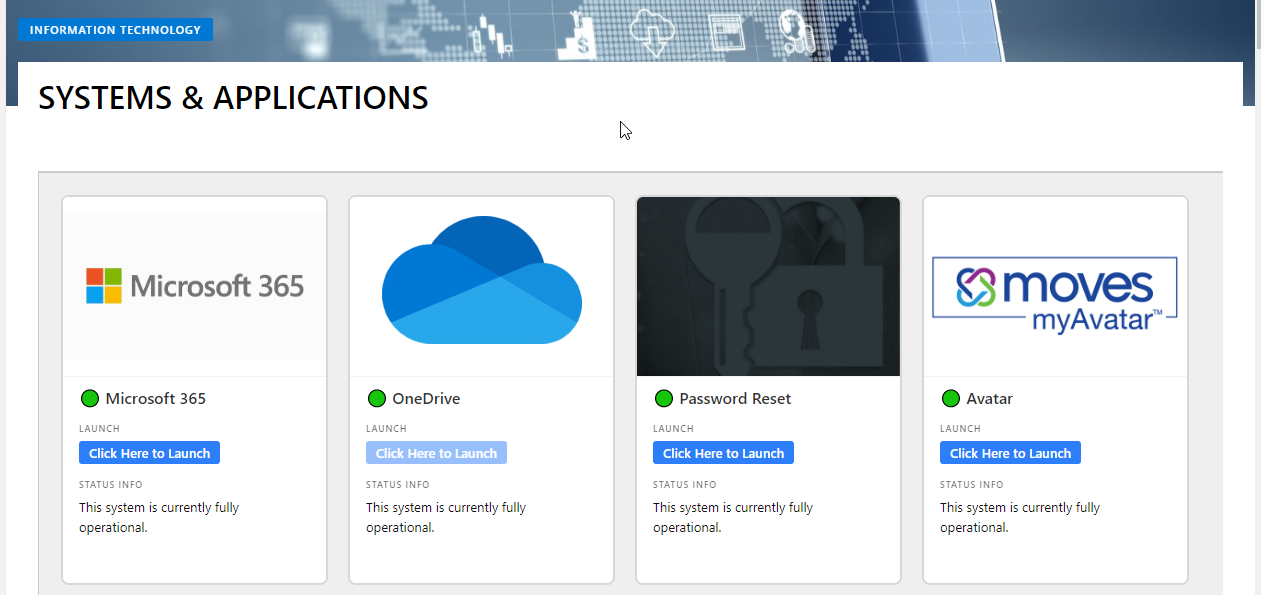Click green status dot beside Avatar
The image size is (1261, 595).
951,399
